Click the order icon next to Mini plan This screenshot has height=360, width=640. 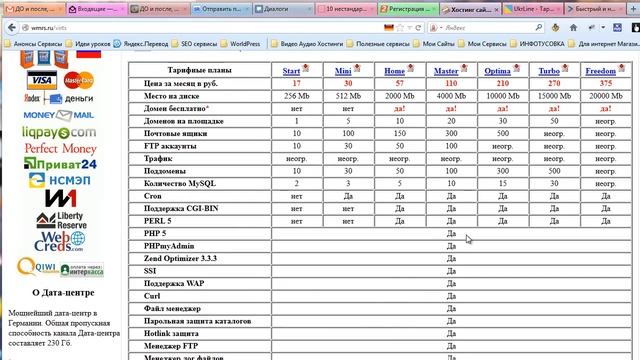[357, 68]
